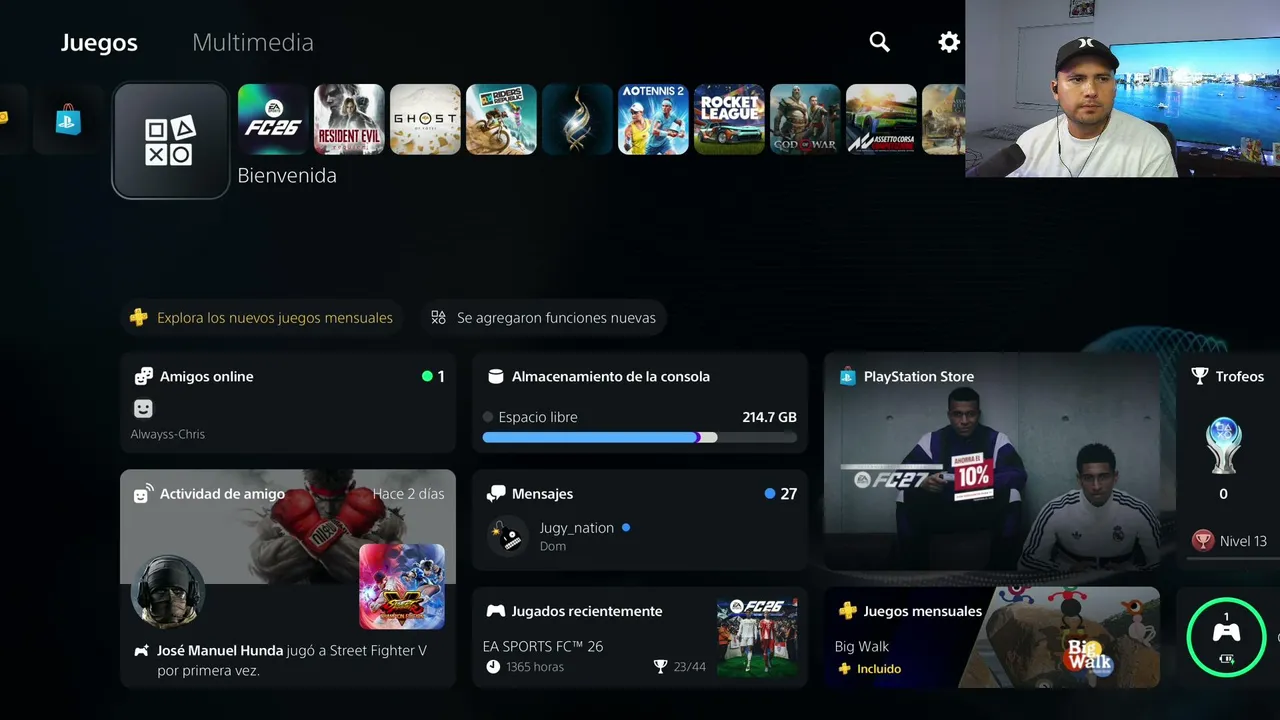
Task: Open the PlayStation Store bag tile in the game row
Action: [x=68, y=119]
